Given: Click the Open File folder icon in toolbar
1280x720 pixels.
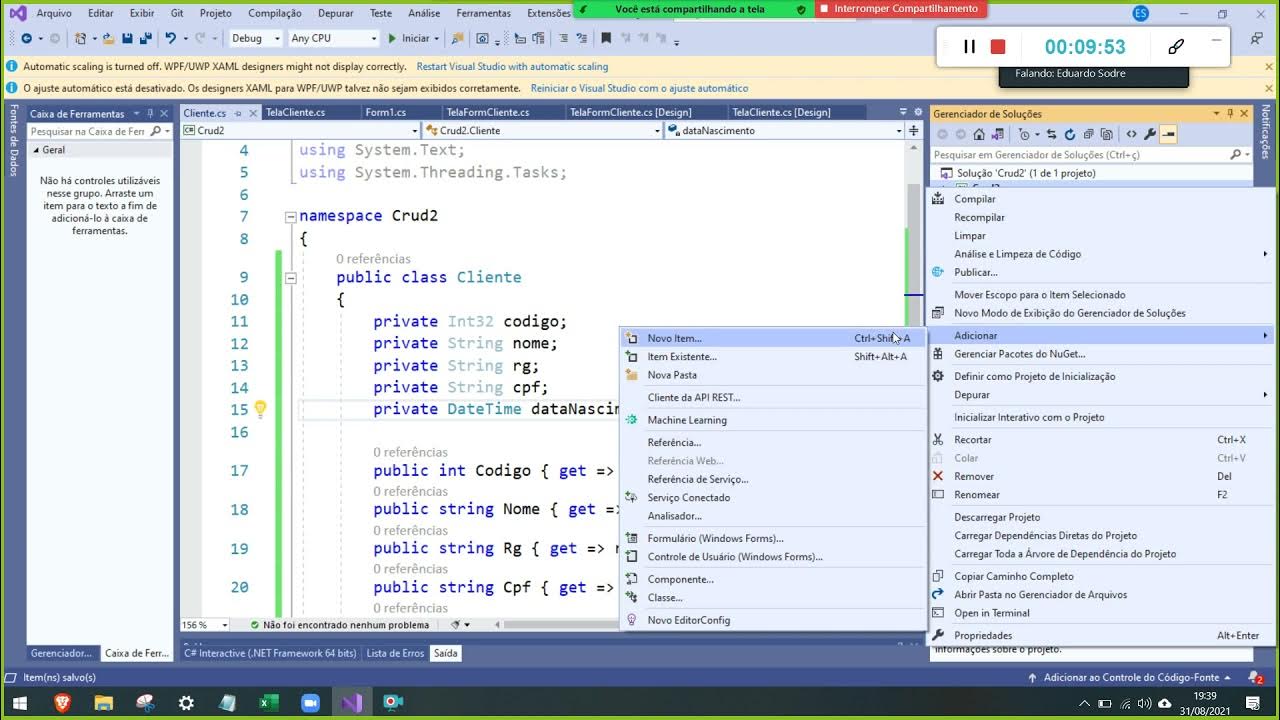Looking at the screenshot, I should tap(108, 38).
